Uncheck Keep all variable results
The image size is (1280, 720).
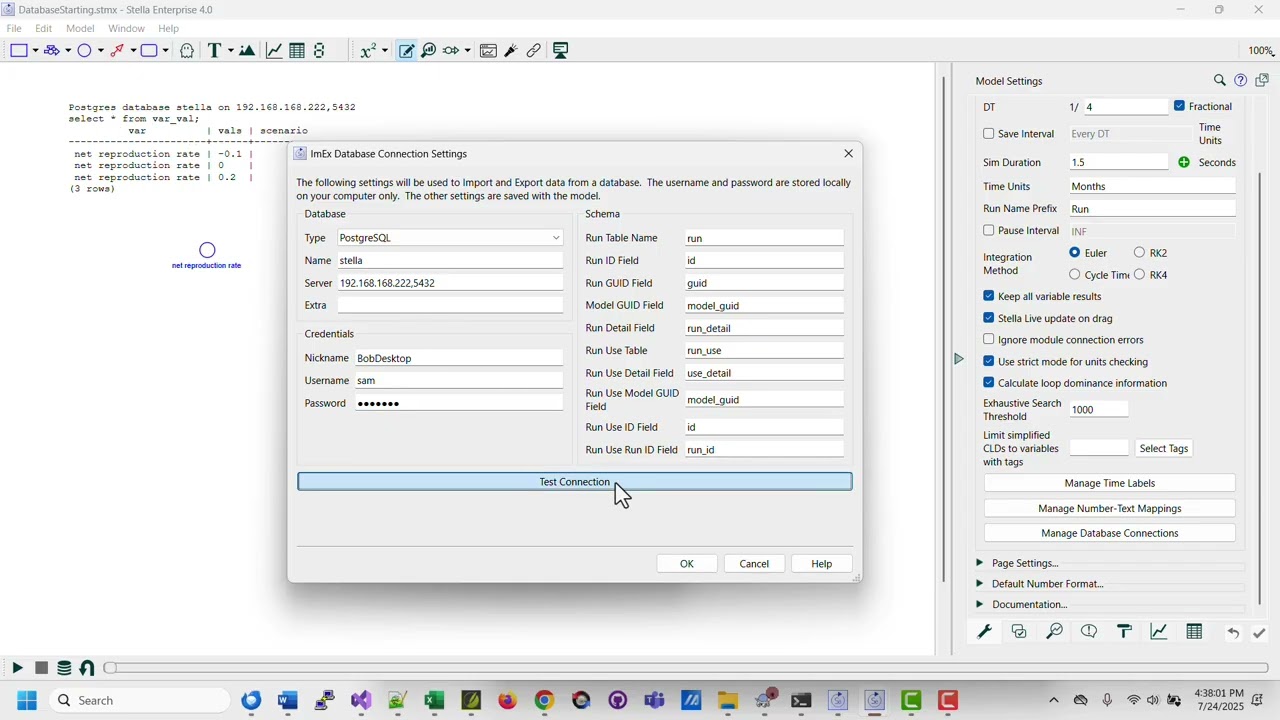point(989,296)
